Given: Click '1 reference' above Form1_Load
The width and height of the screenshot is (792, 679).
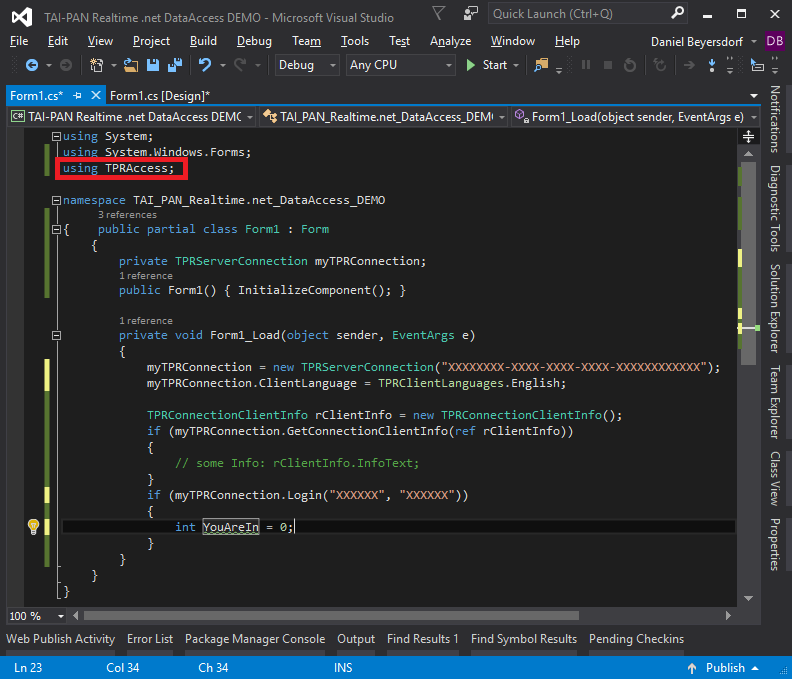Looking at the screenshot, I should tap(145, 321).
